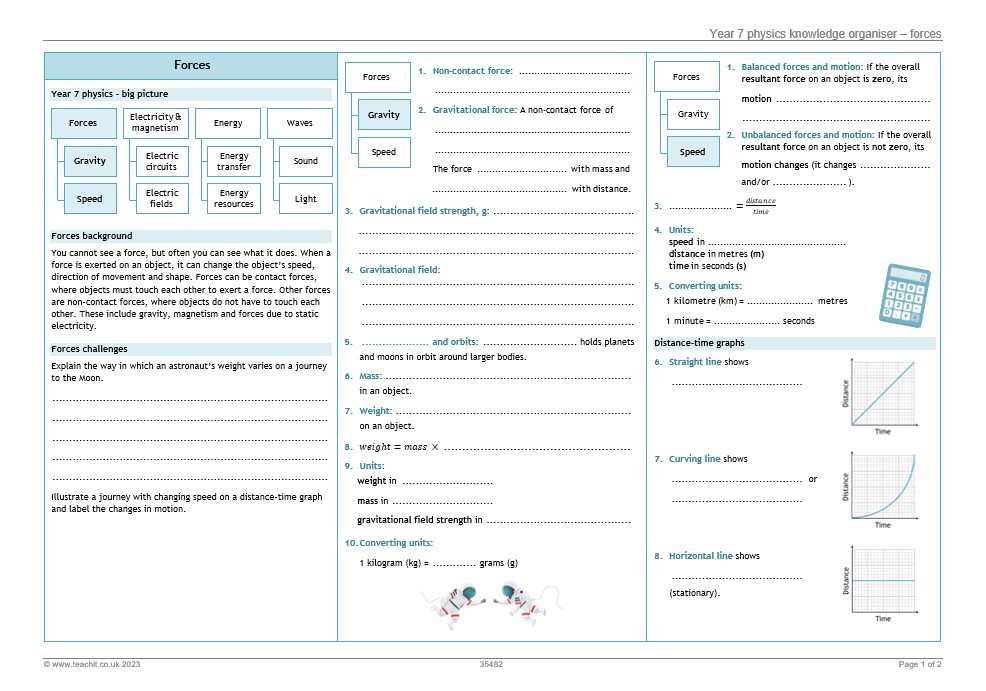Select the horizontal line distance-time graph

pyautogui.click(x=880, y=584)
